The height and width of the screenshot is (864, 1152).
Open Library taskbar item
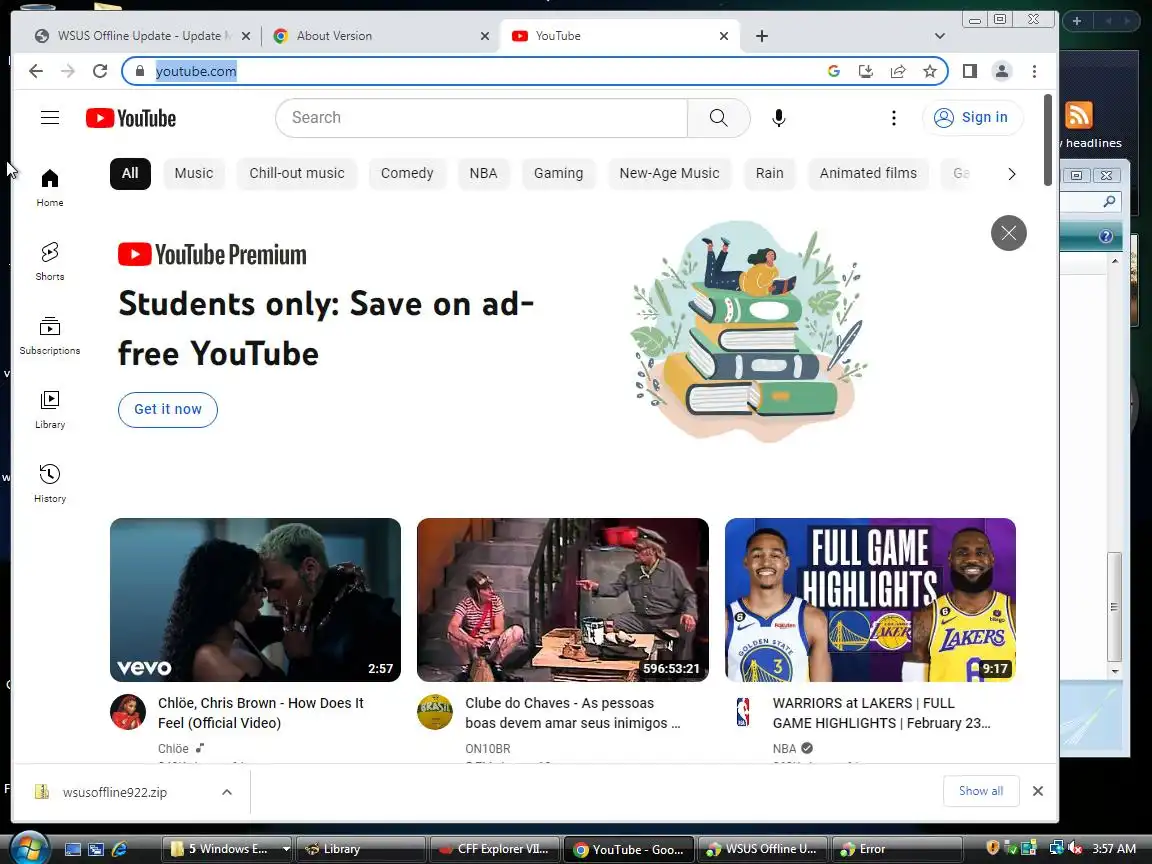pyautogui.click(x=361, y=849)
